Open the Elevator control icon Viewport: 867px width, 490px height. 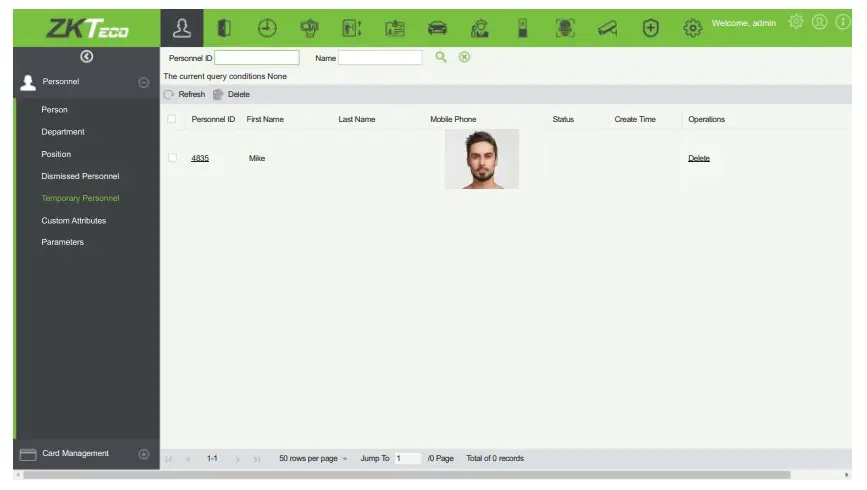352,28
